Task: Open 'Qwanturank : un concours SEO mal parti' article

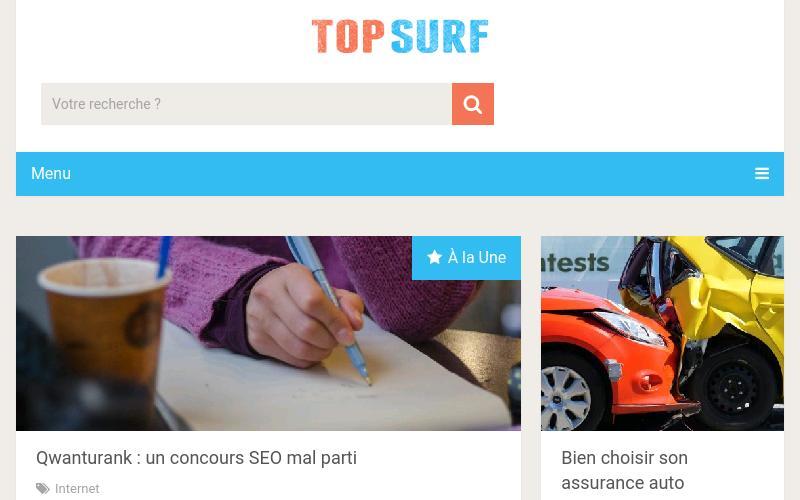Action: 196,458
